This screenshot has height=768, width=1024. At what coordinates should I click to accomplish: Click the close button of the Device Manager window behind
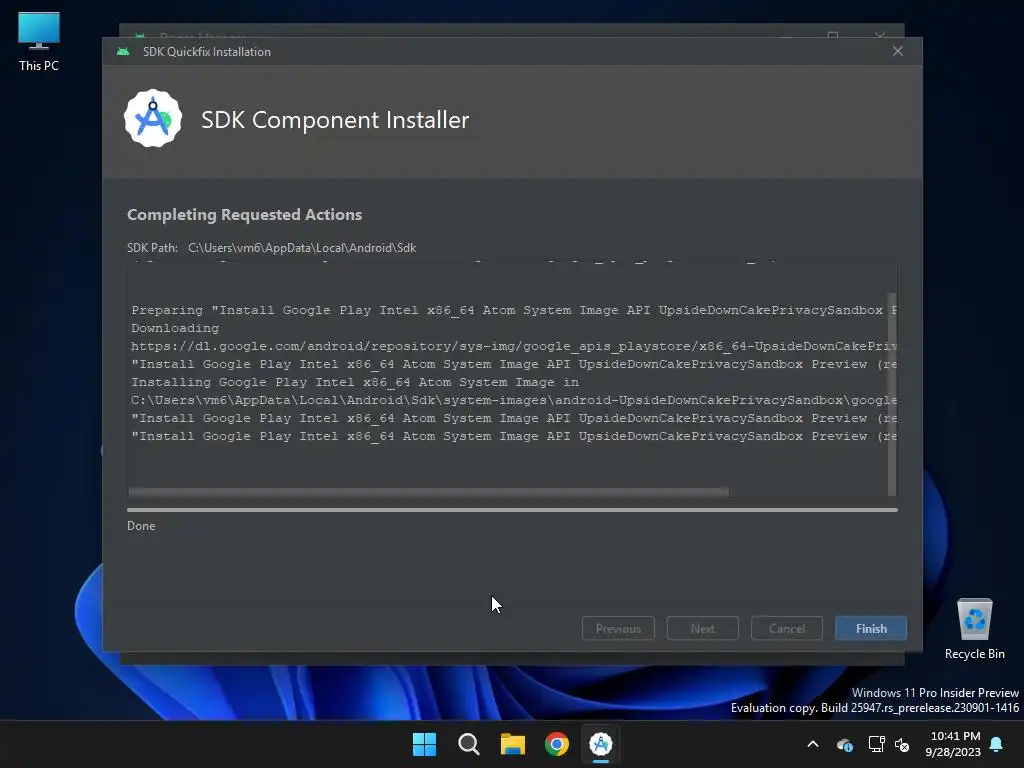tap(880, 35)
